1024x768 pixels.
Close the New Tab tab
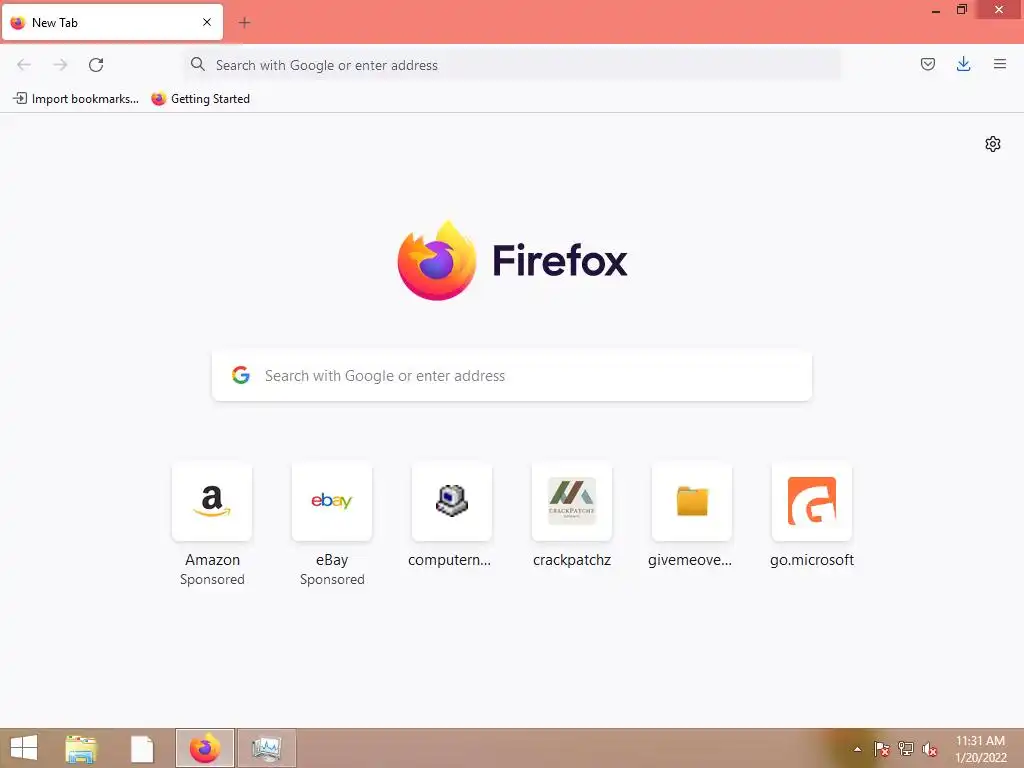tap(207, 22)
